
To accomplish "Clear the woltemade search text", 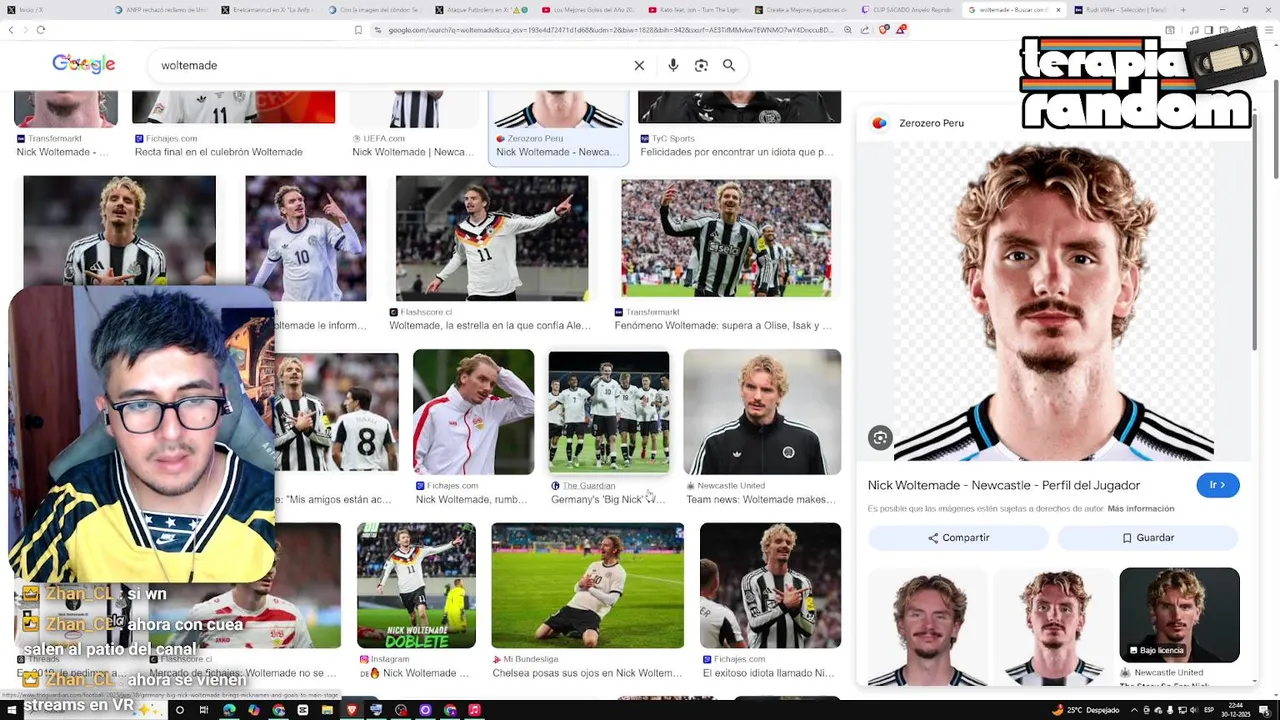I will 639,65.
